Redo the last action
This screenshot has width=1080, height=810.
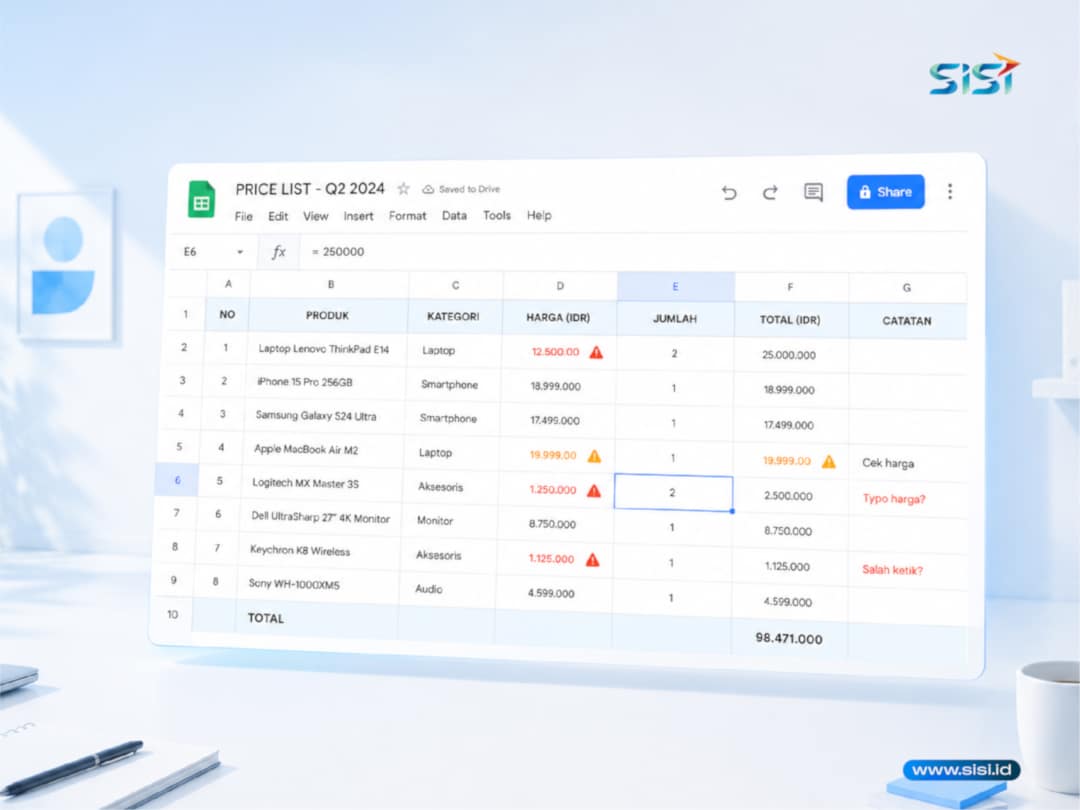coord(770,192)
